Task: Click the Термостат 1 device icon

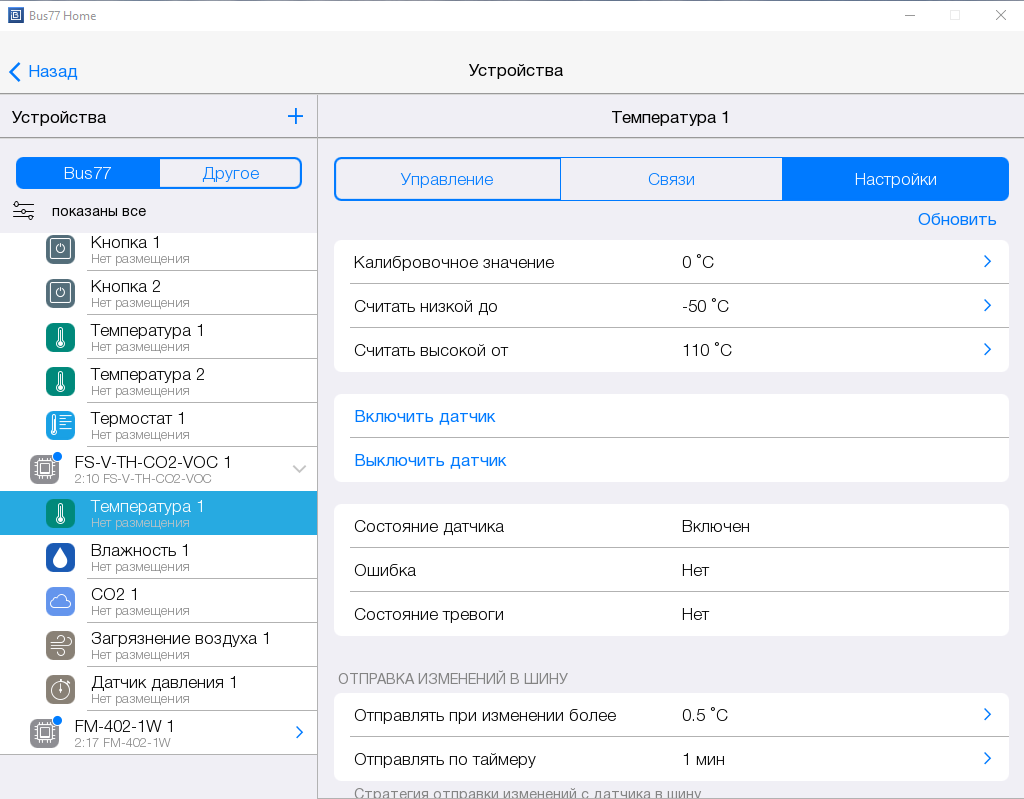Action: (60, 425)
